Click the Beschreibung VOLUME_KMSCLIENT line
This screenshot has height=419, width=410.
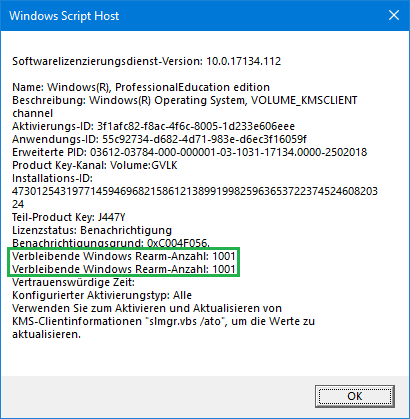click(185, 100)
